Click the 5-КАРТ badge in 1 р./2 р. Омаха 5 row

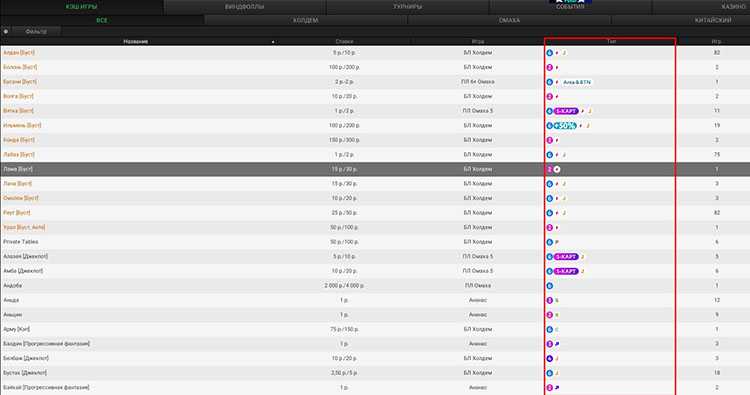(x=566, y=111)
